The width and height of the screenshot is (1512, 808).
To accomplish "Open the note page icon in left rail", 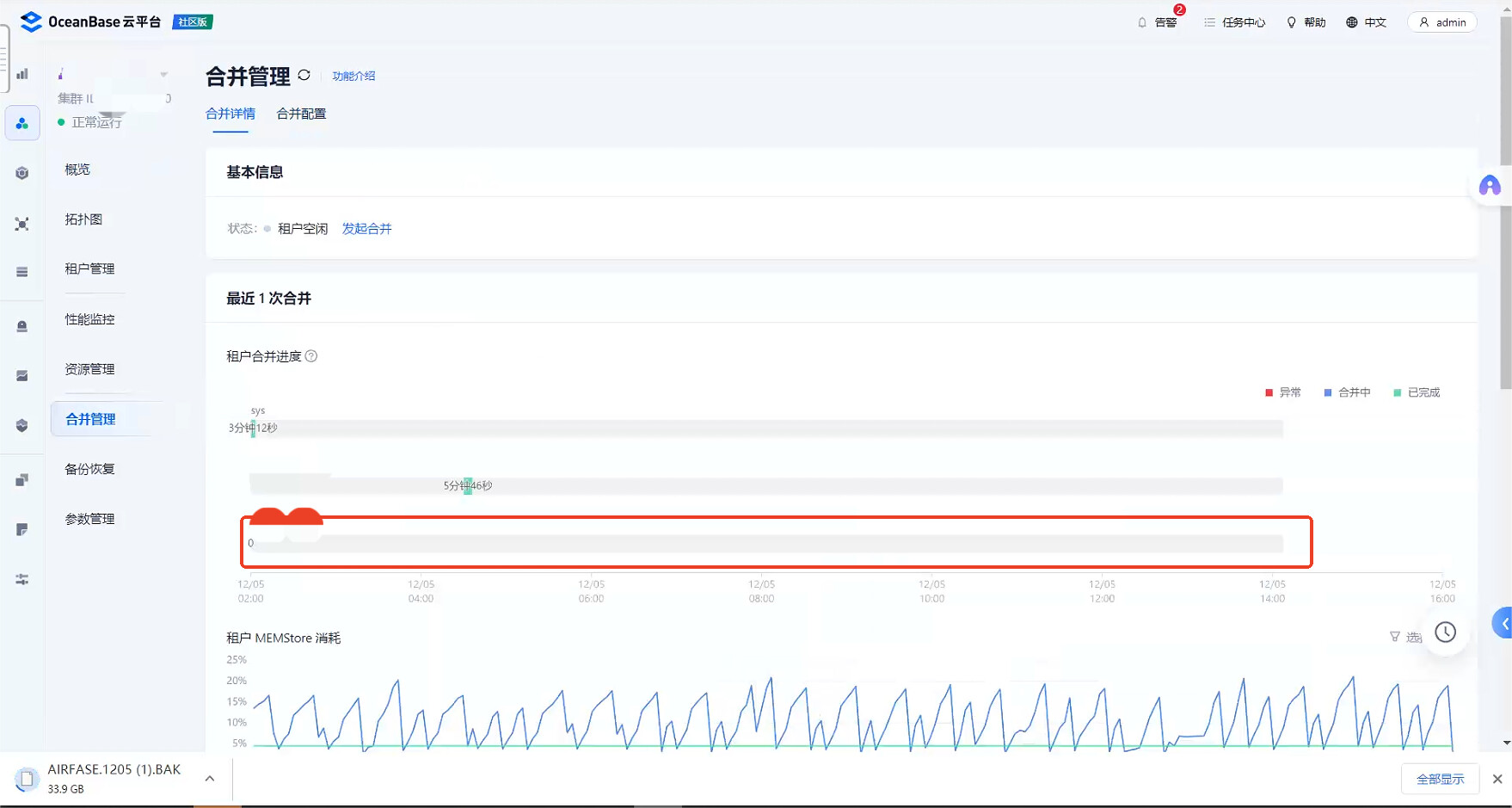I will 22,530.
